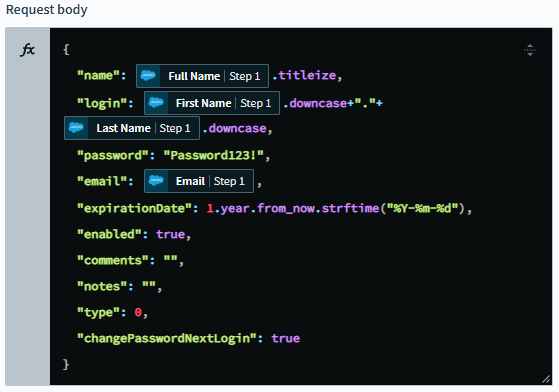559x392 pixels.
Task: Click Salesforce icon on Full Name pill
Action: (x=148, y=76)
